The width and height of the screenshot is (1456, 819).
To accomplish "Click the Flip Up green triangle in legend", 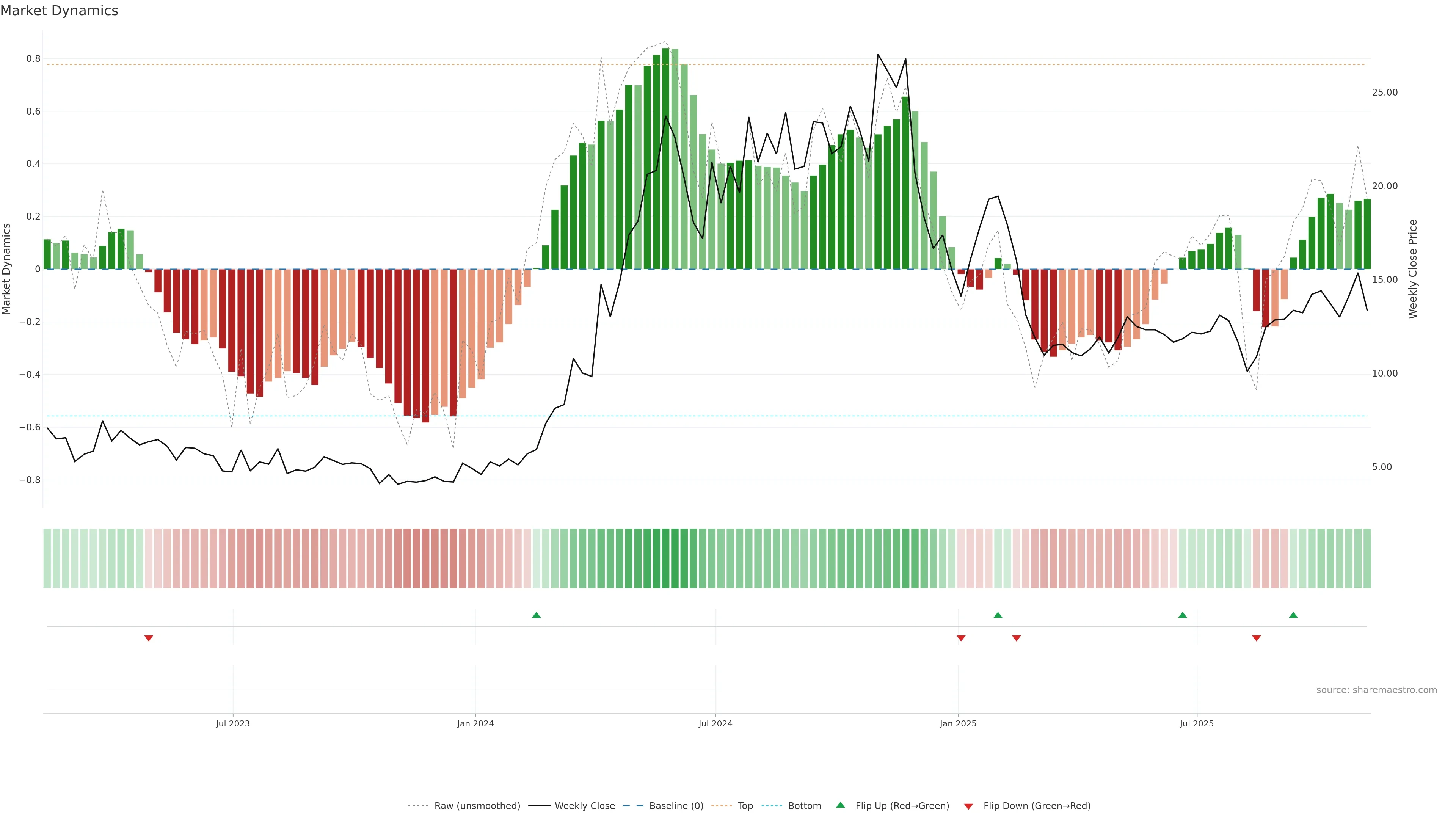I will 841,805.
